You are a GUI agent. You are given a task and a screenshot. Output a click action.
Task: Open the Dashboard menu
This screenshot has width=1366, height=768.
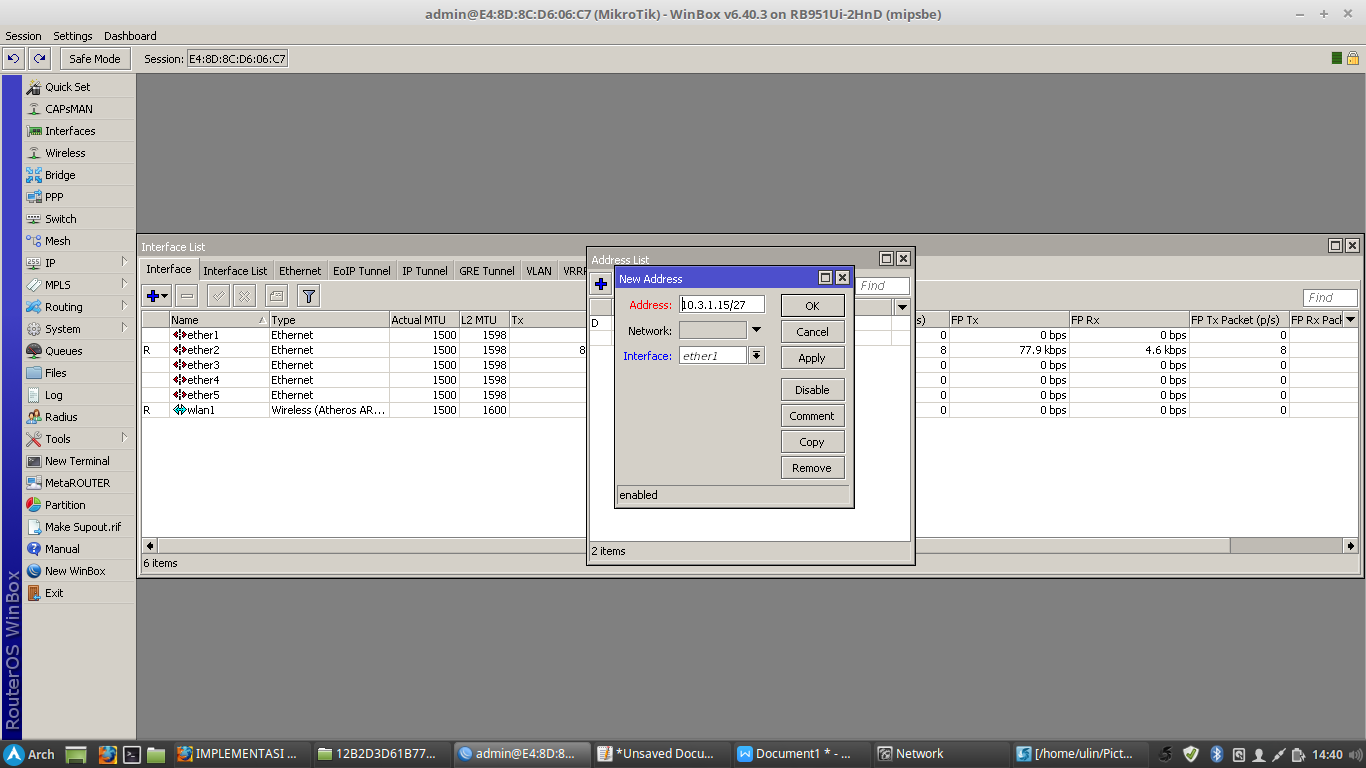pyautogui.click(x=130, y=36)
